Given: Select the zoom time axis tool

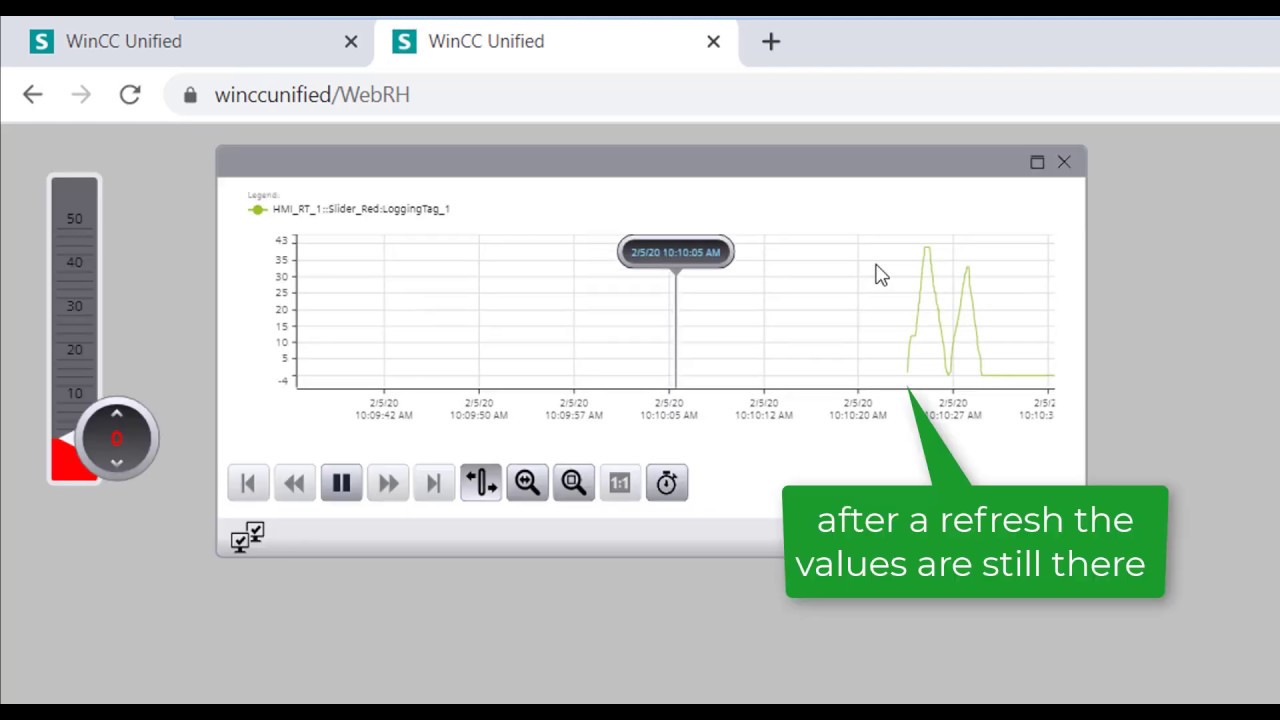Looking at the screenshot, I should pyautogui.click(x=527, y=483).
